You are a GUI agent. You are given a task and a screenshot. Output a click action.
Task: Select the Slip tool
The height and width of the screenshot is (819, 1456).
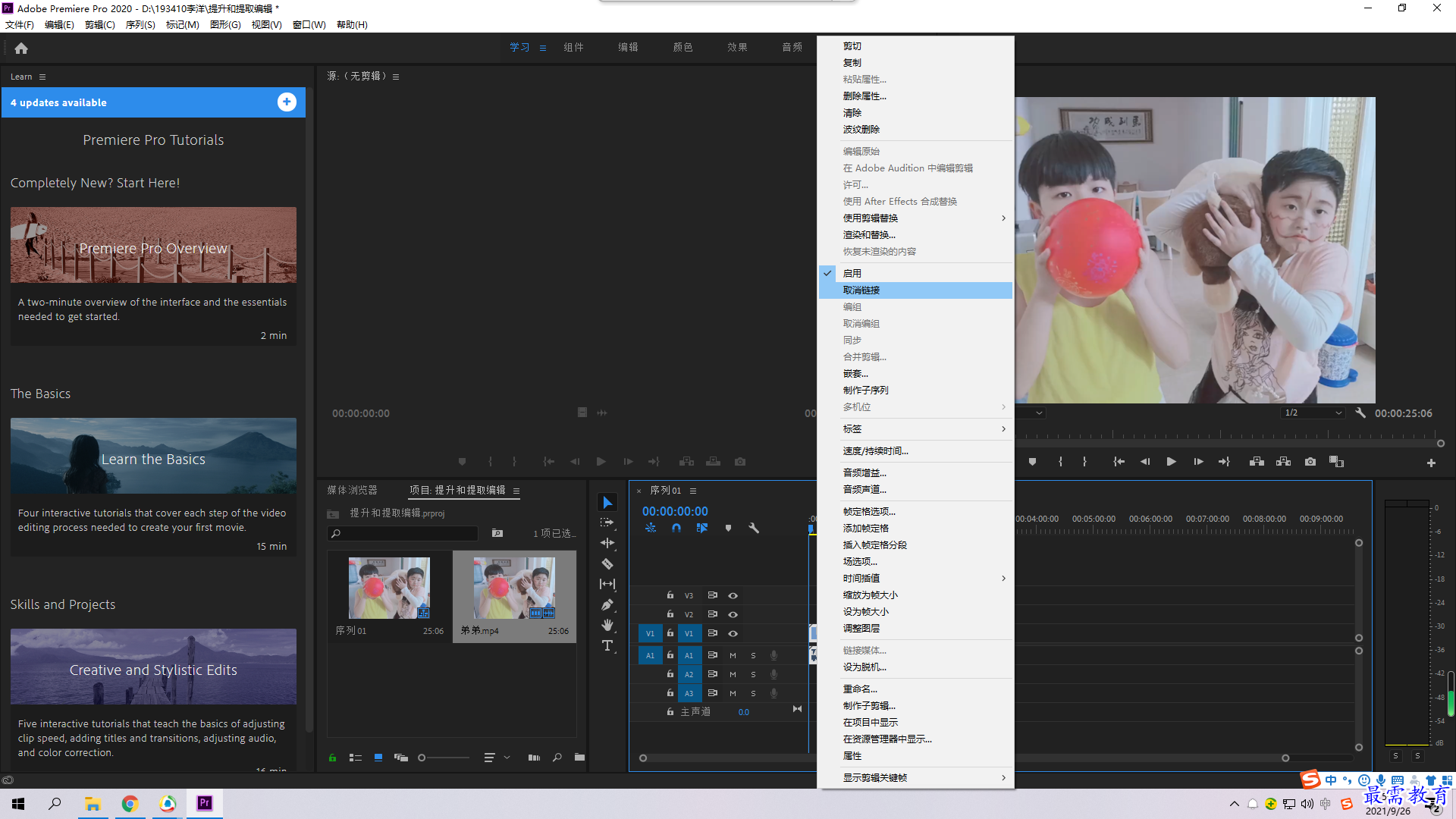(x=607, y=584)
